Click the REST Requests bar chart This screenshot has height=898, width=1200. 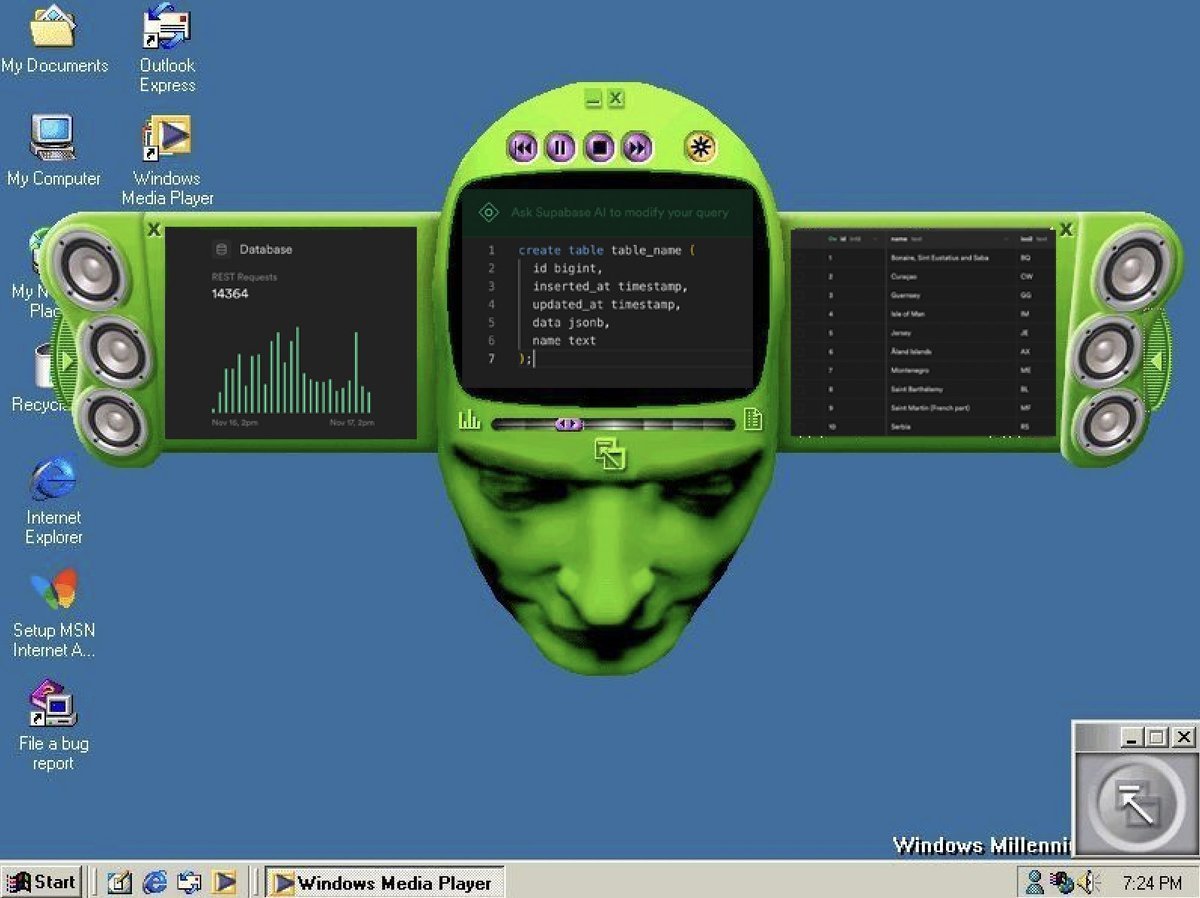(292, 370)
